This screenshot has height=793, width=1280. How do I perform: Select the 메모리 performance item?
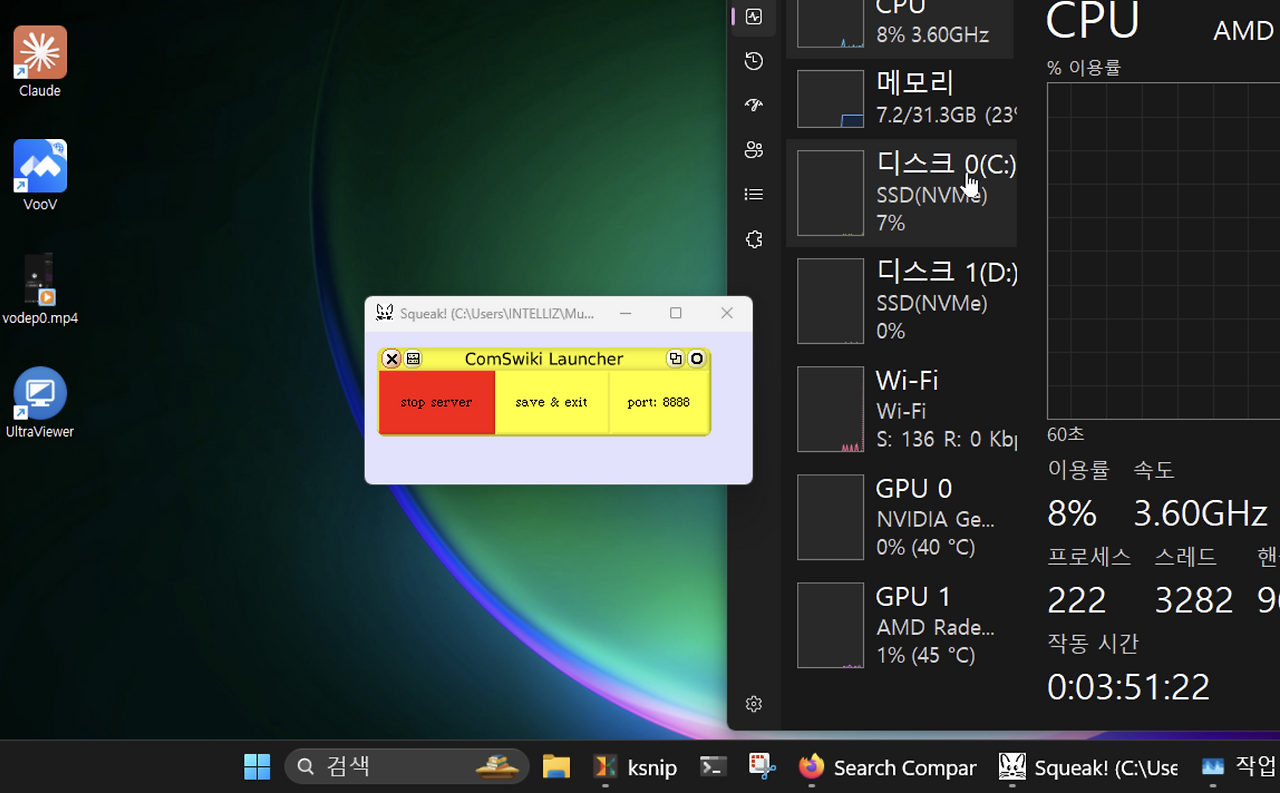901,98
